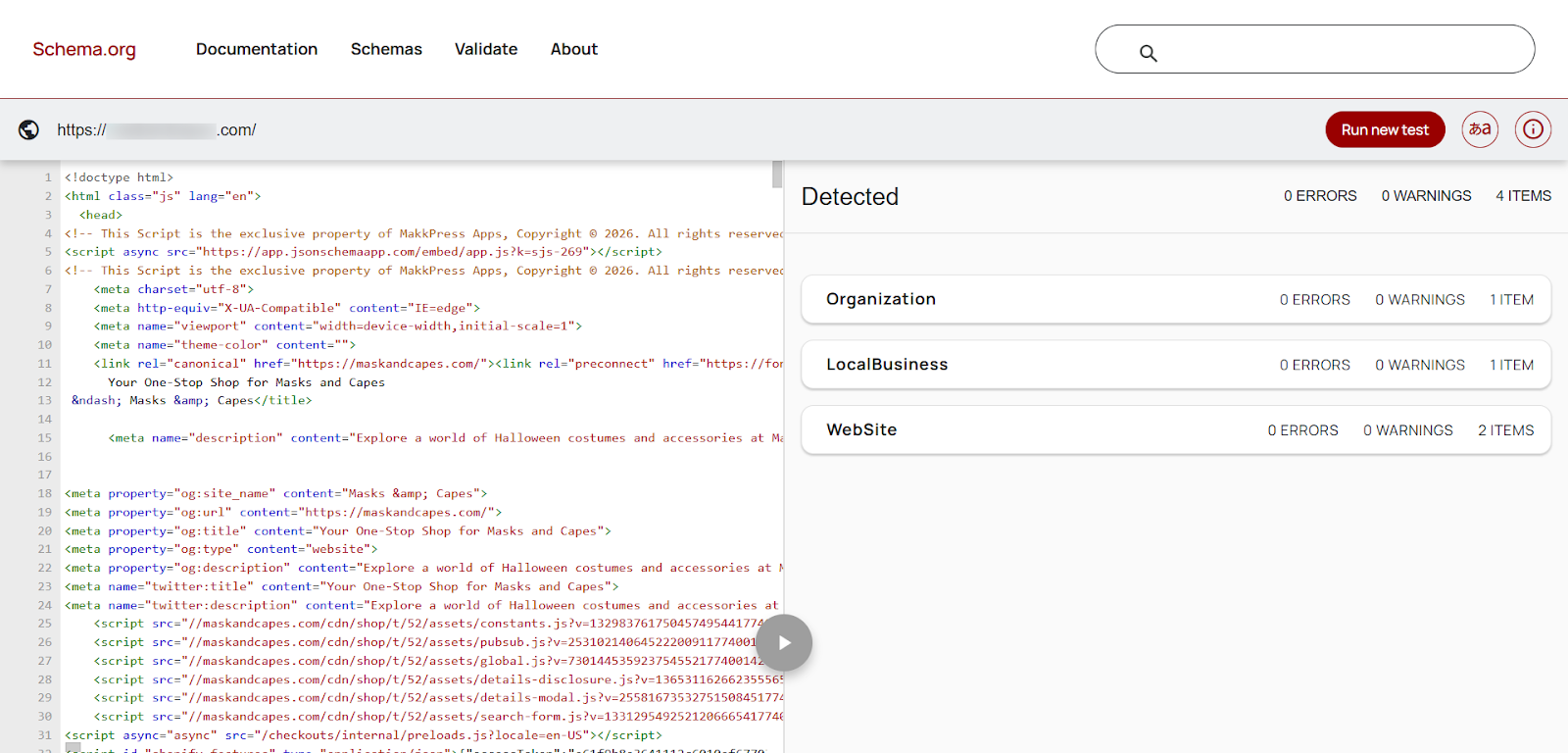Open the Validate page

[486, 49]
